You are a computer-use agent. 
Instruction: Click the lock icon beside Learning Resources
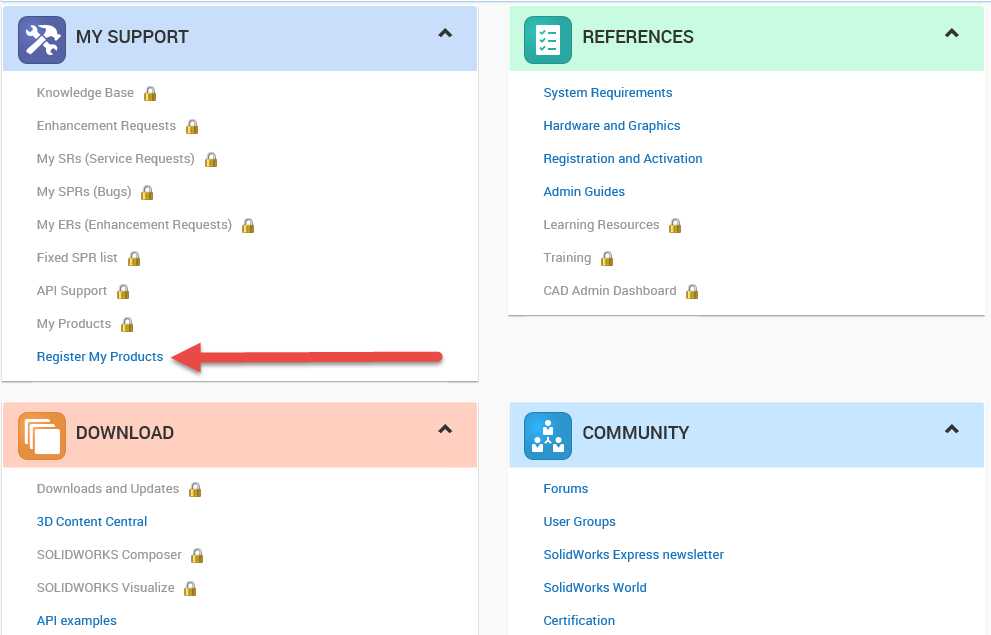pyautogui.click(x=675, y=225)
